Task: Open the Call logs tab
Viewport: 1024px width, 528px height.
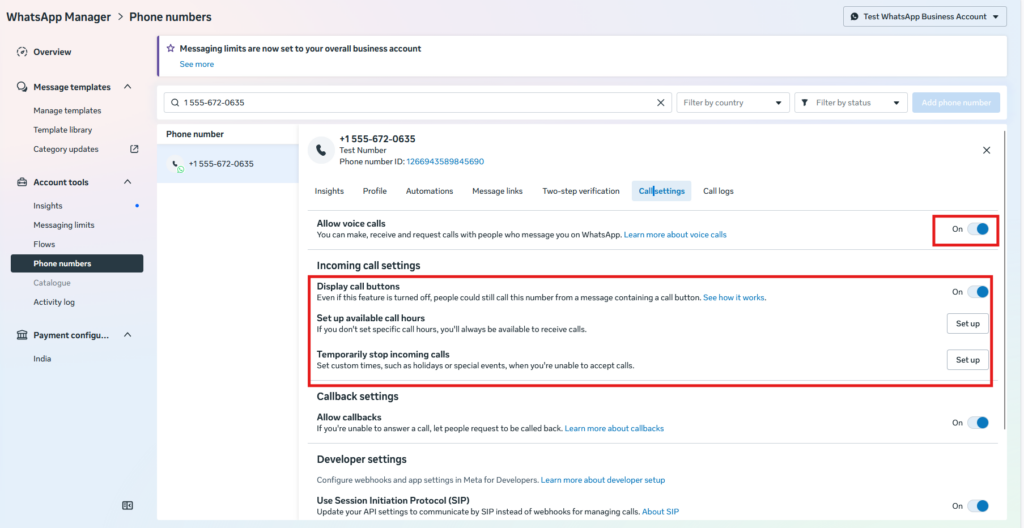Action: tap(718, 191)
